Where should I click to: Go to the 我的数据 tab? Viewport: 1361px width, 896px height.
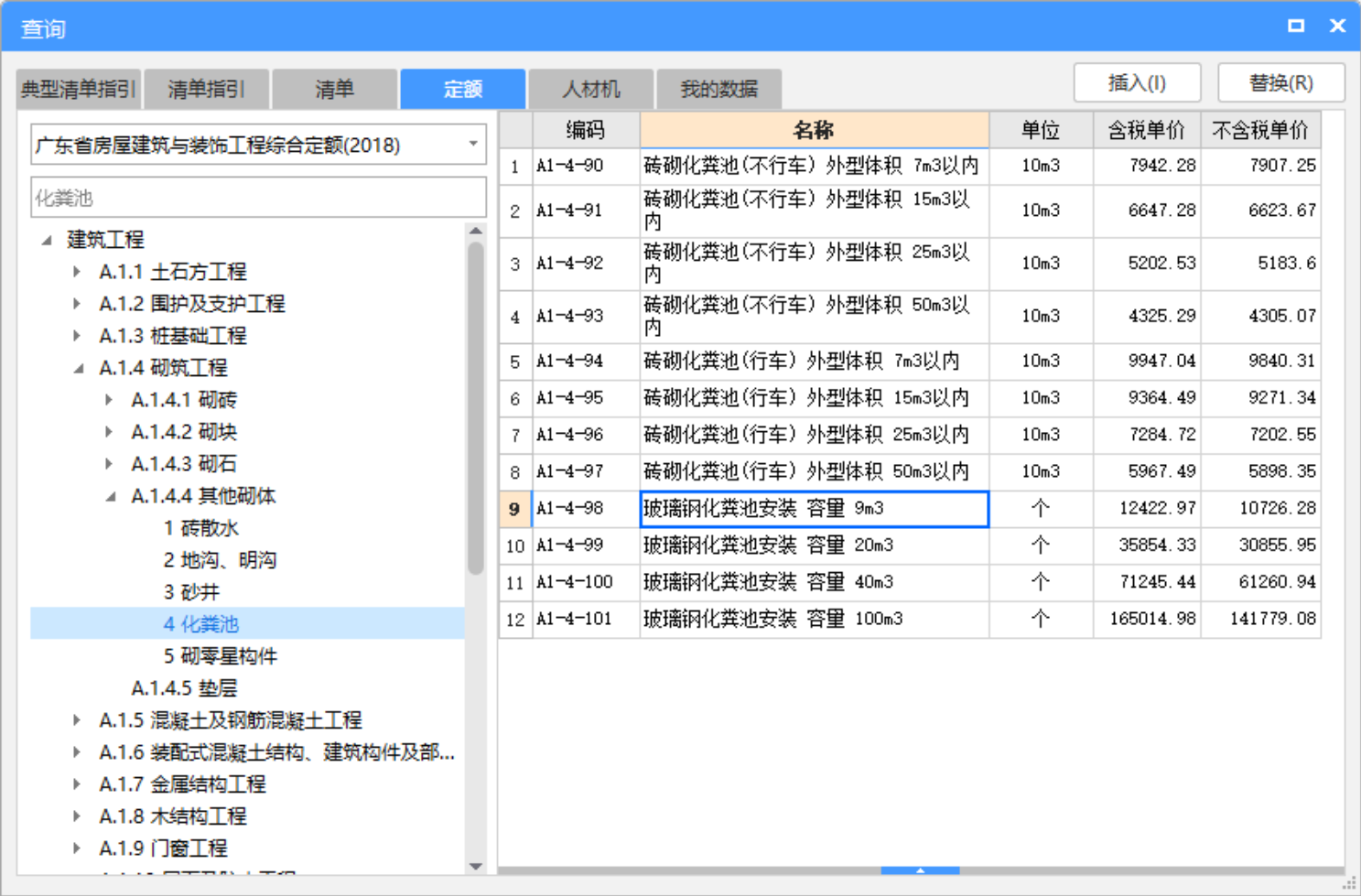click(719, 89)
